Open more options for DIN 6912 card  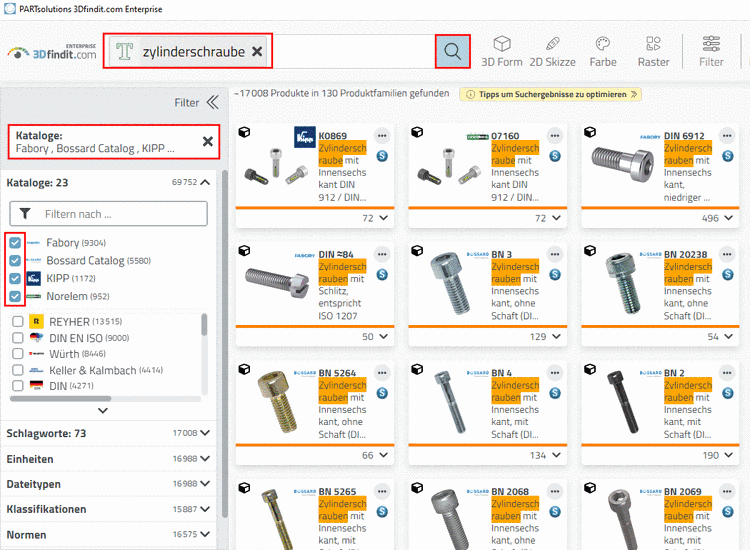coord(727,136)
